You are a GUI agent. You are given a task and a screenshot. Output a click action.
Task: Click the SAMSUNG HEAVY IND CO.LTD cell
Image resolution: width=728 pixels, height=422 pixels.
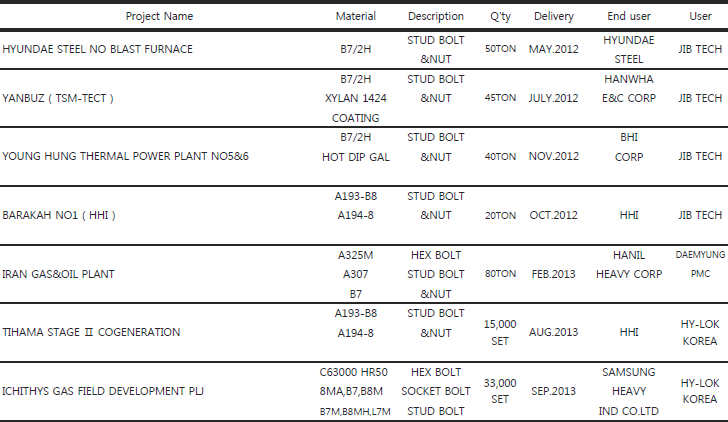click(629, 391)
